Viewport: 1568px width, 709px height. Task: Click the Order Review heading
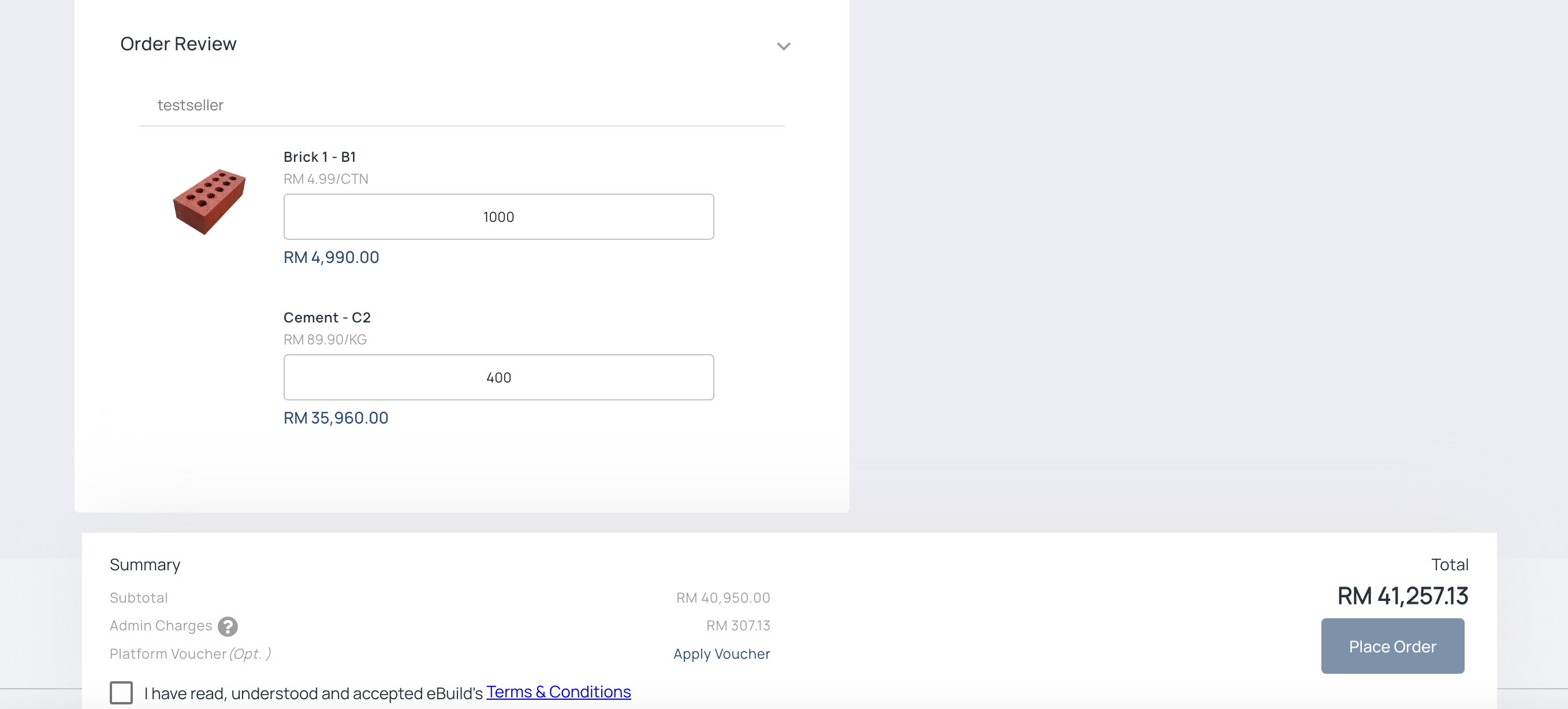pos(178,44)
